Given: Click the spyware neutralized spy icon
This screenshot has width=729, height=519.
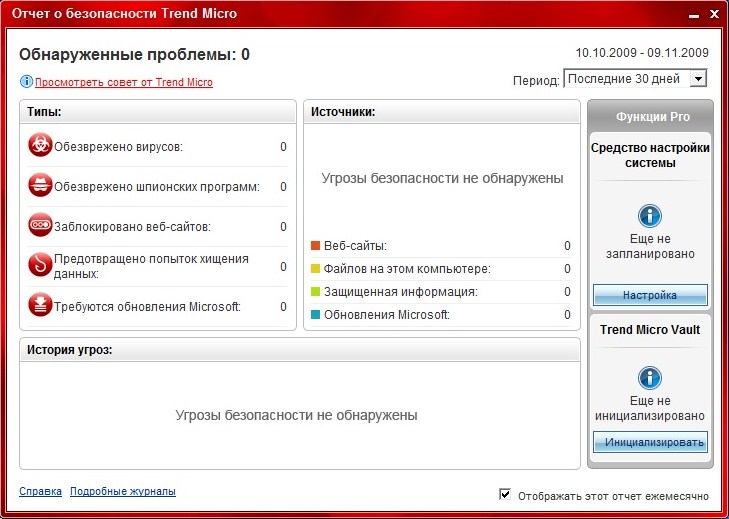Looking at the screenshot, I should [41, 186].
